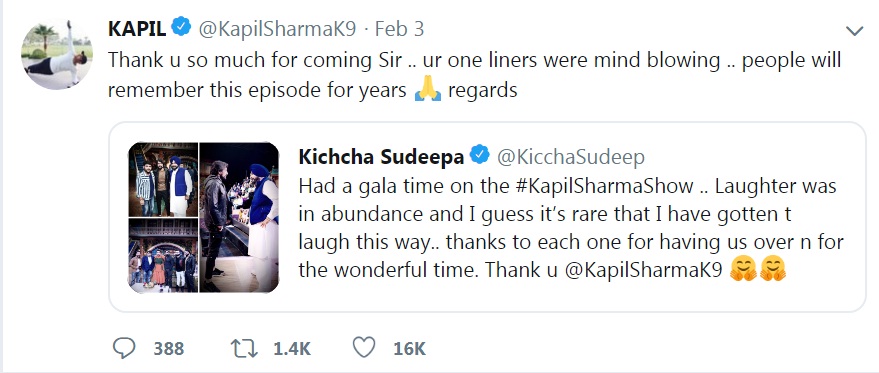Open the #KapilSharmaShow hashtag
The image size is (879, 373).
click(x=603, y=186)
